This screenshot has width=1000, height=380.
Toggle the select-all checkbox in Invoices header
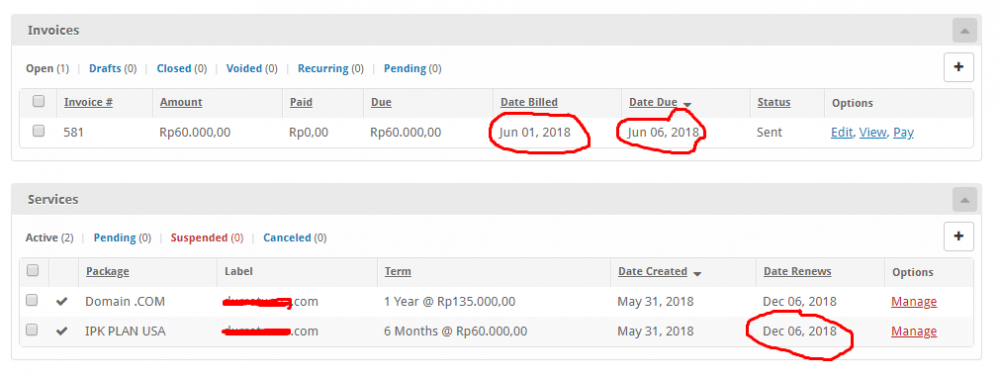tap(39, 101)
